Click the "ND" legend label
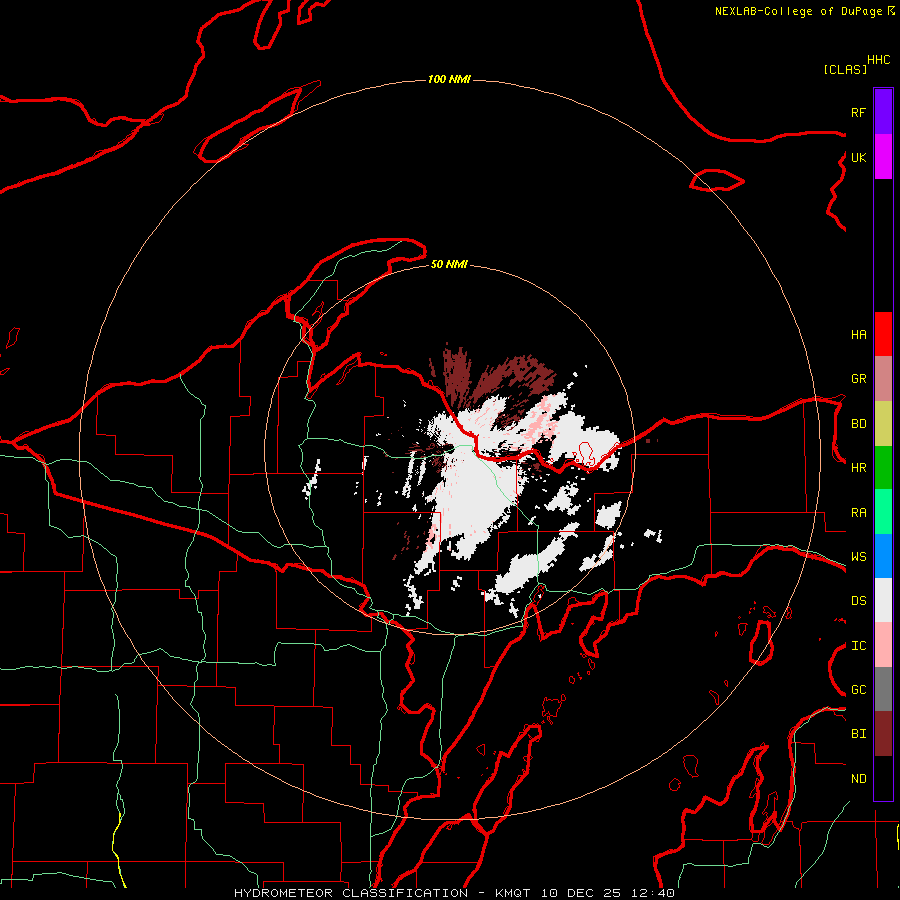Image resolution: width=900 pixels, height=900 pixels. click(858, 779)
